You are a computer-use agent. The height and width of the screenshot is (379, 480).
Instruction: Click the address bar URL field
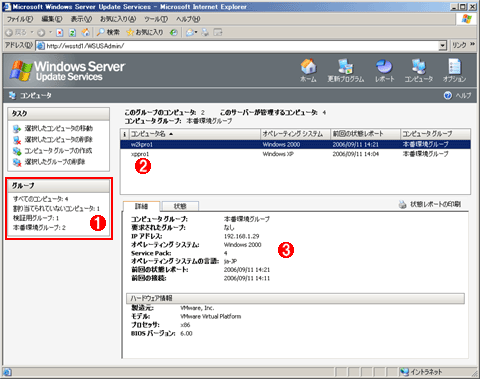[x=237, y=46]
